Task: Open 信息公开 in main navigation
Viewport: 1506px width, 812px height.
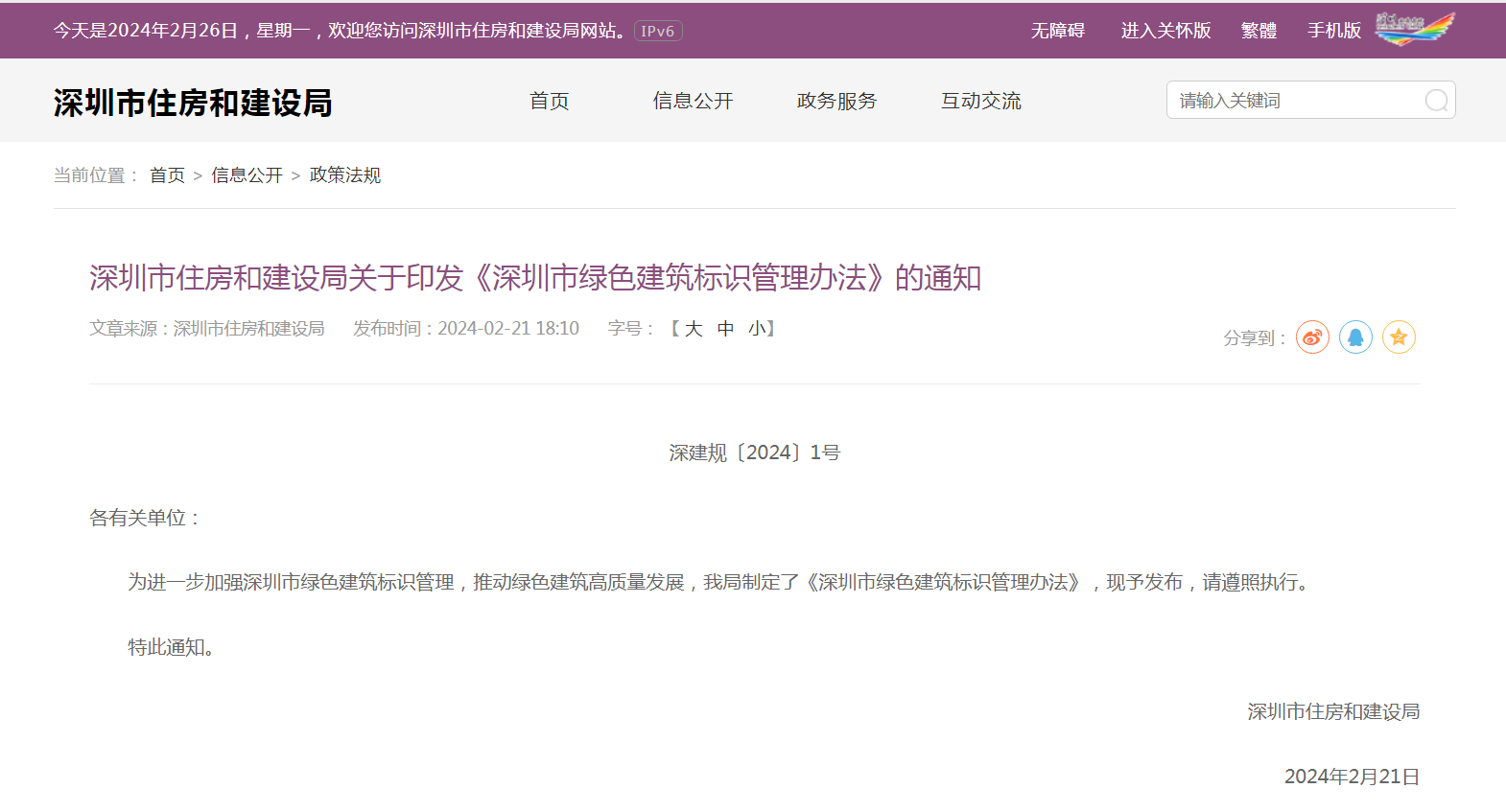Action: (x=694, y=101)
